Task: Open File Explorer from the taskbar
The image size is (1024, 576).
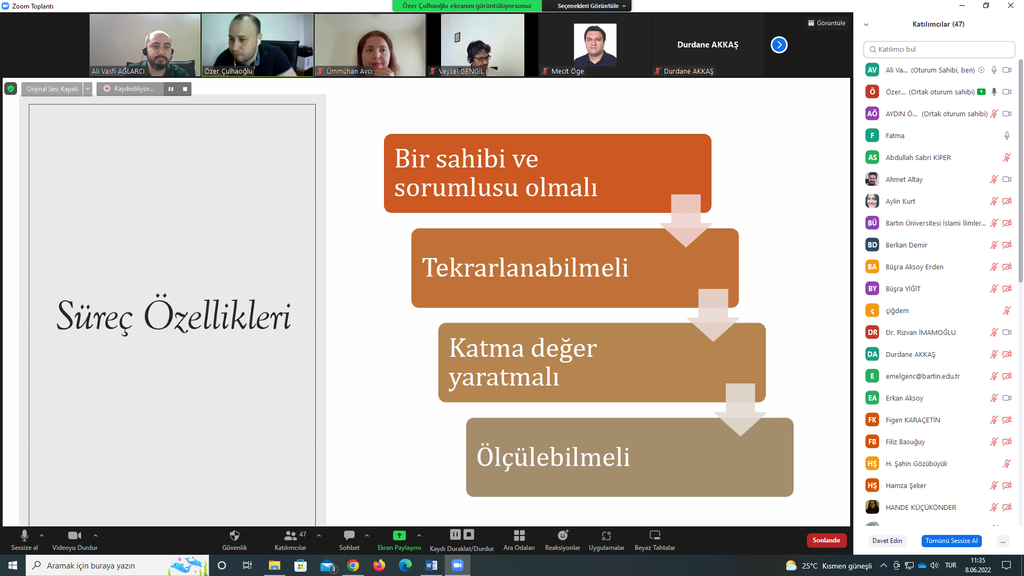Action: (274, 566)
